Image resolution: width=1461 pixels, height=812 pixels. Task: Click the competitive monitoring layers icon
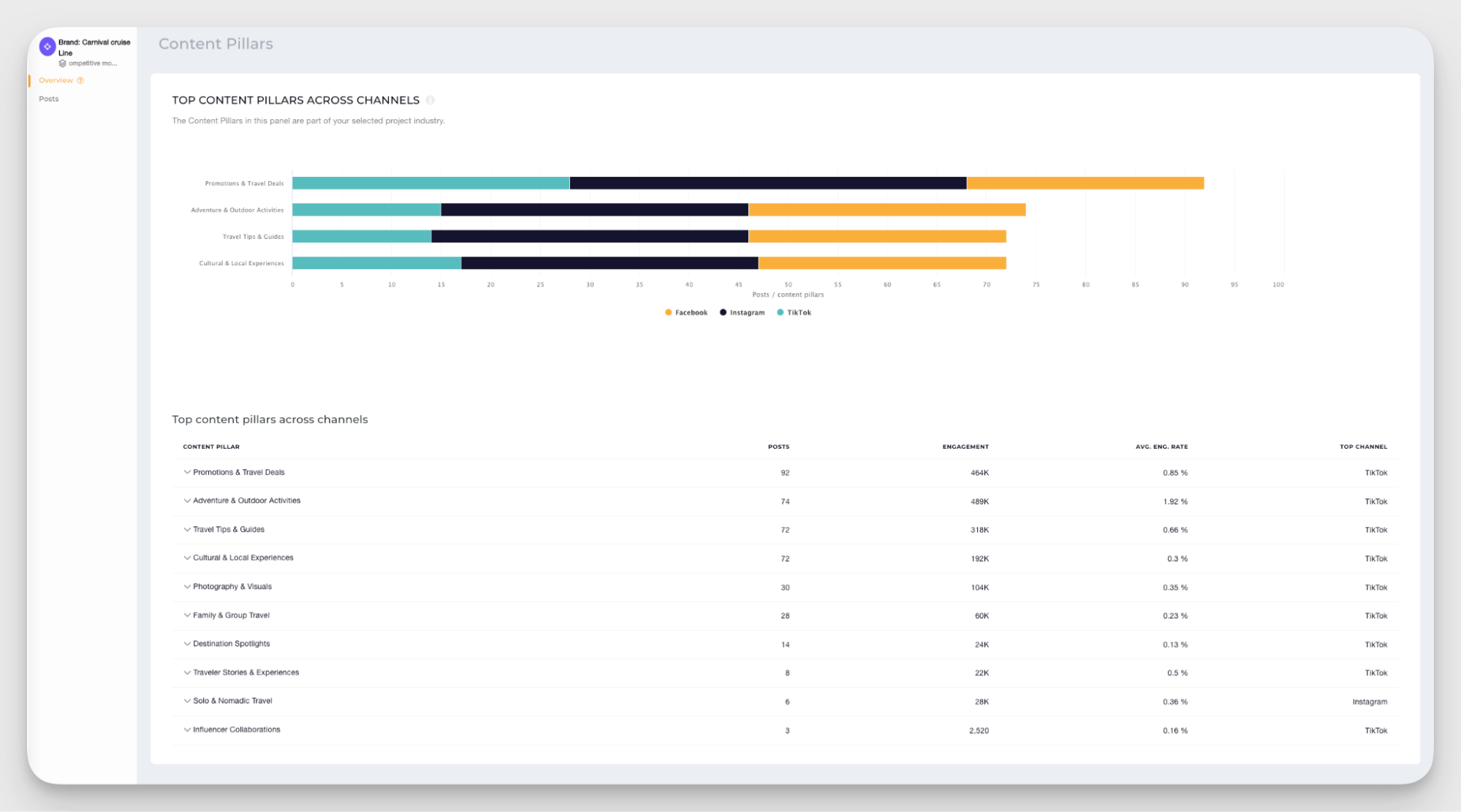click(x=63, y=63)
